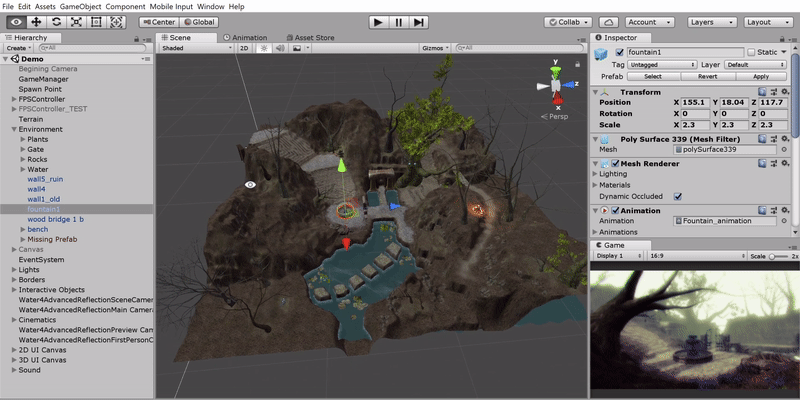
Task: Toggle Dynamic Occluded checkbox
Action: coord(678,196)
